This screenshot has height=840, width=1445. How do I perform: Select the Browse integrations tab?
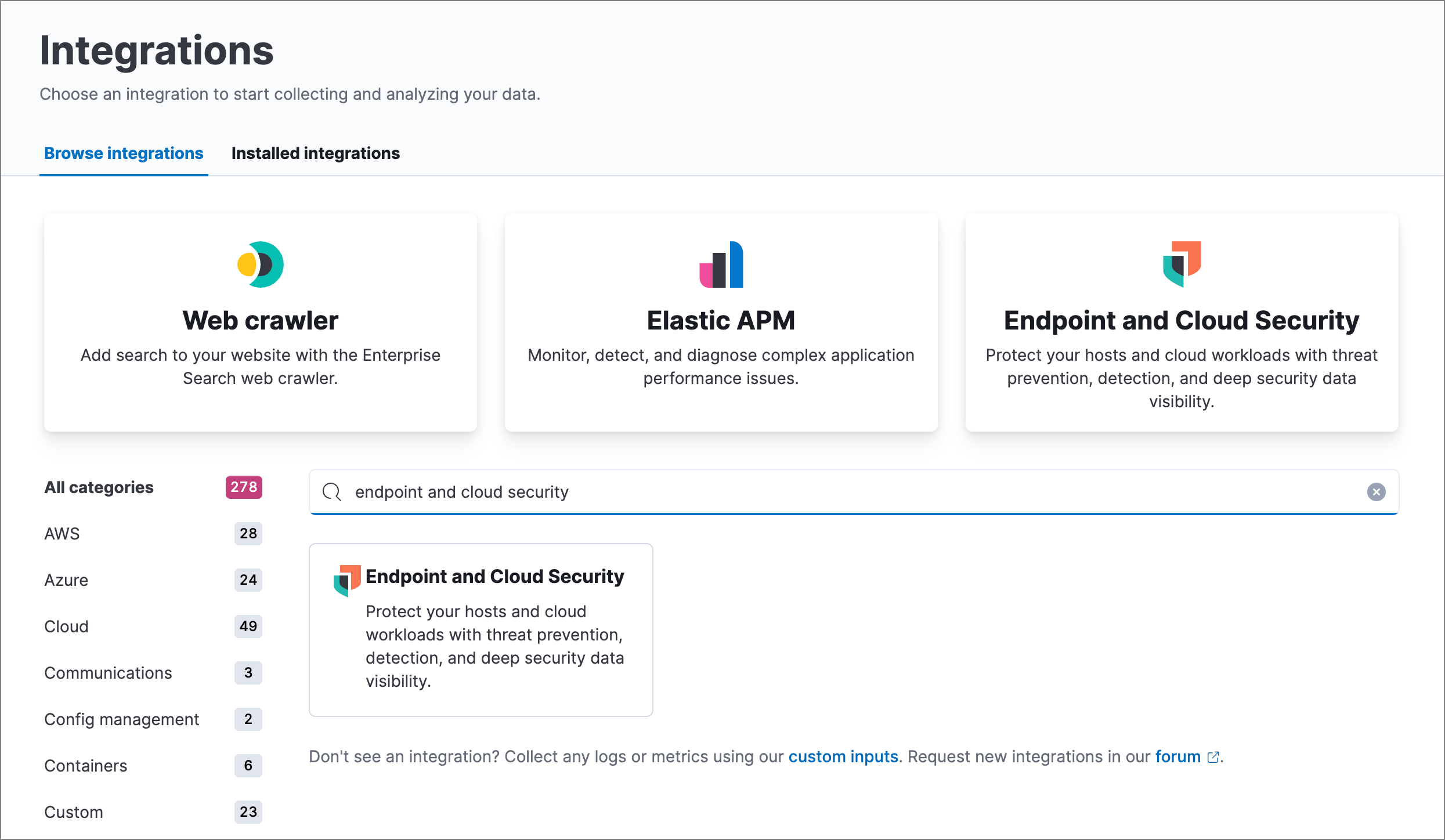point(124,153)
